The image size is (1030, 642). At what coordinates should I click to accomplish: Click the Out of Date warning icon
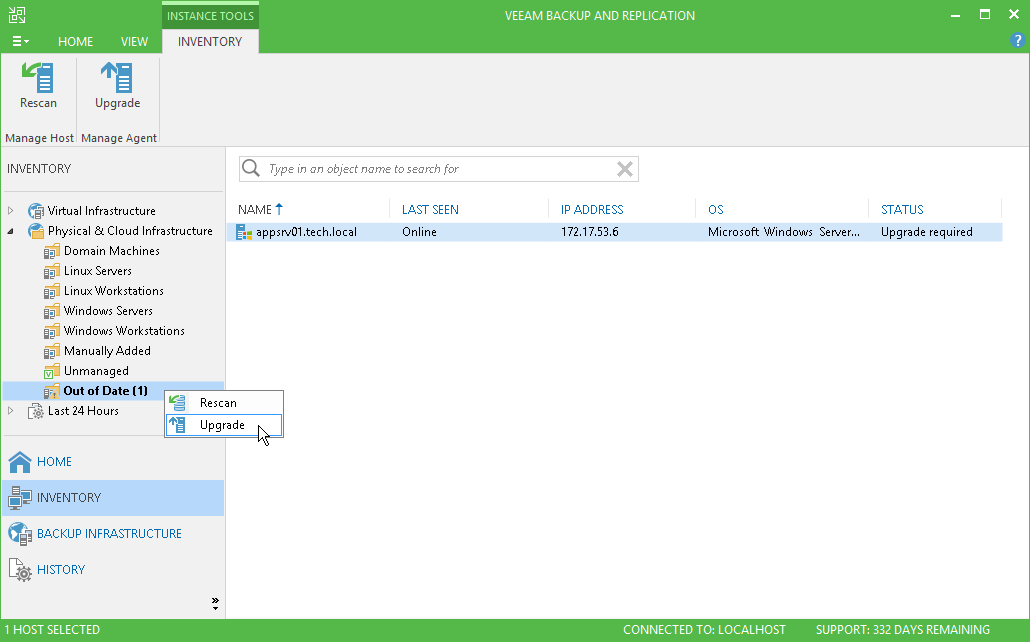click(x=51, y=392)
